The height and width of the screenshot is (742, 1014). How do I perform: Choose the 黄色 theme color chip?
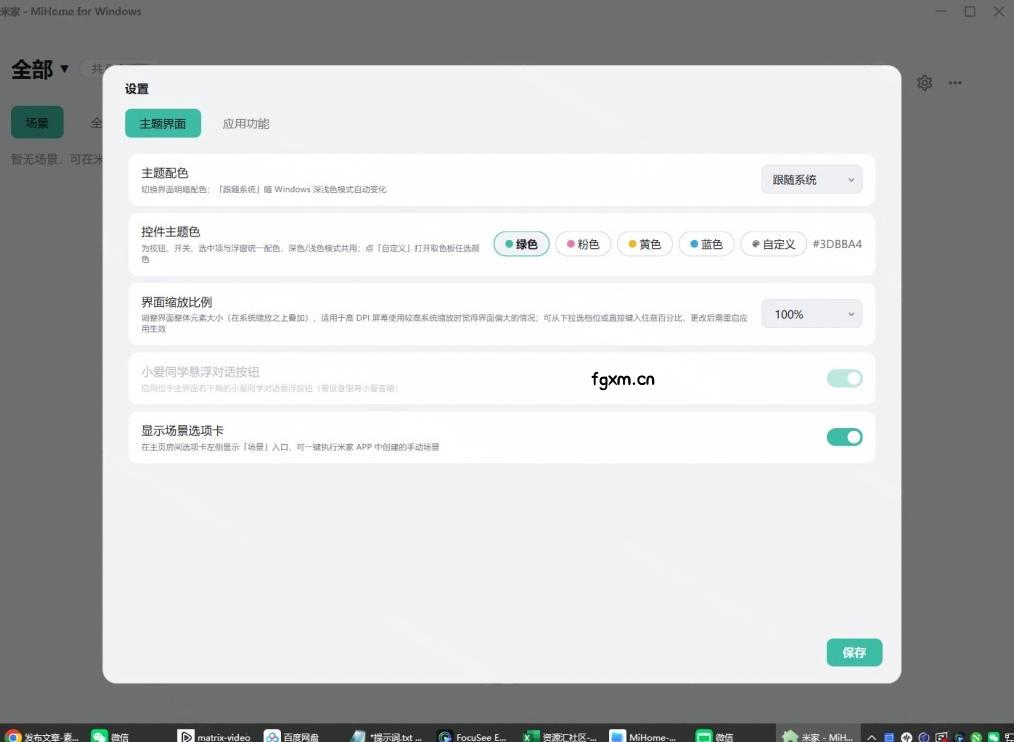645,244
